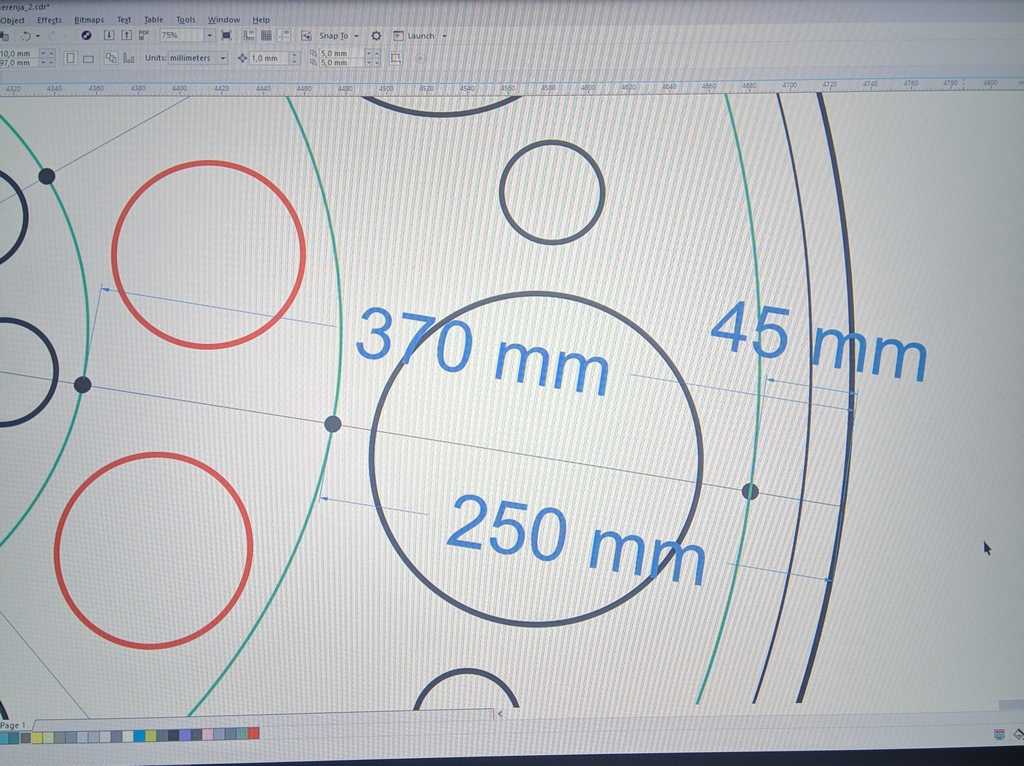Click the apply layout to all pages icon

pyautogui.click(x=111, y=58)
